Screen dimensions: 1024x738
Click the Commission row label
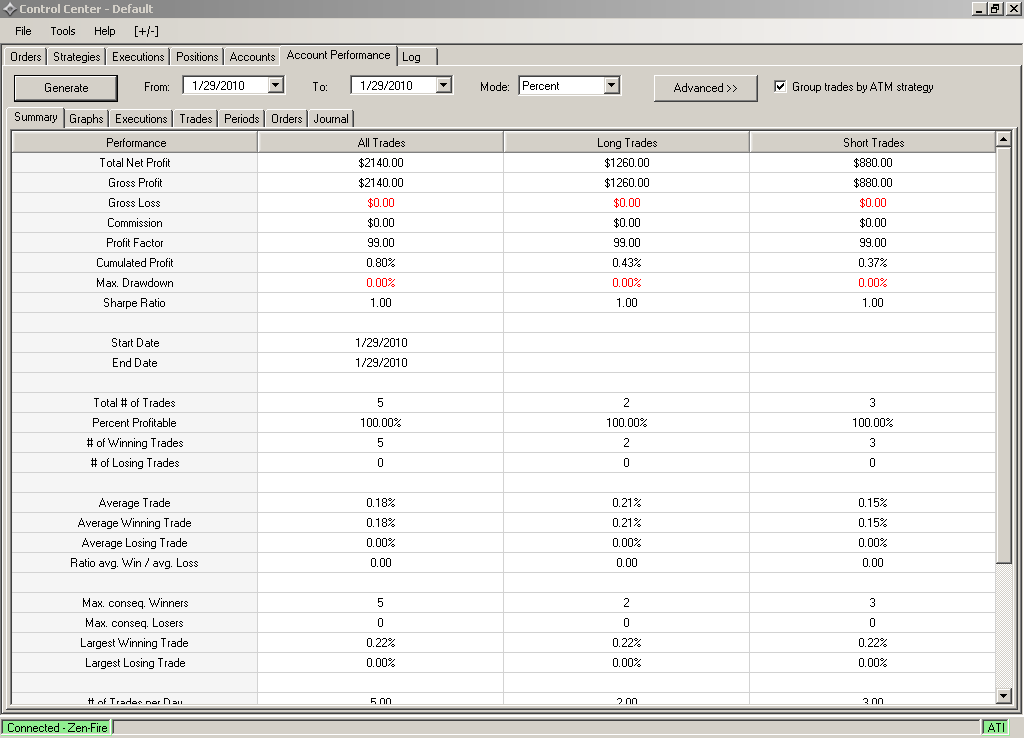[135, 223]
